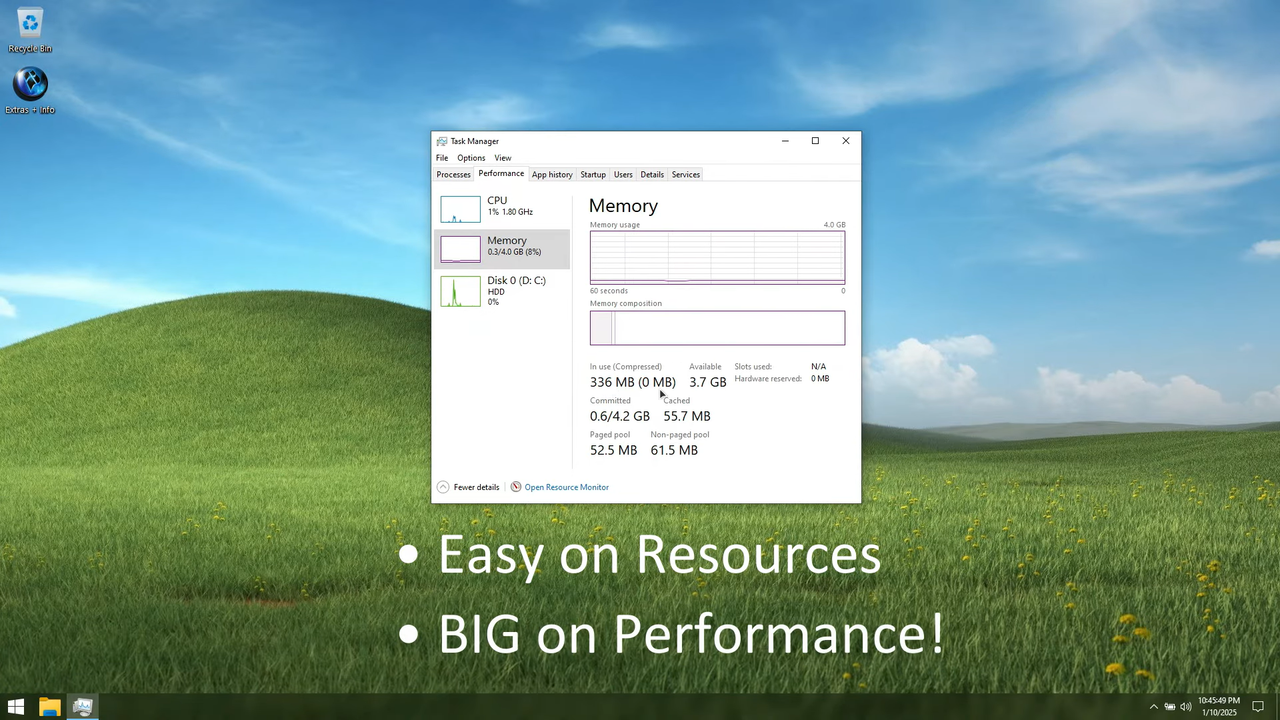Image resolution: width=1280 pixels, height=720 pixels.
Task: Click the Memory usage graph
Action: coord(717,258)
